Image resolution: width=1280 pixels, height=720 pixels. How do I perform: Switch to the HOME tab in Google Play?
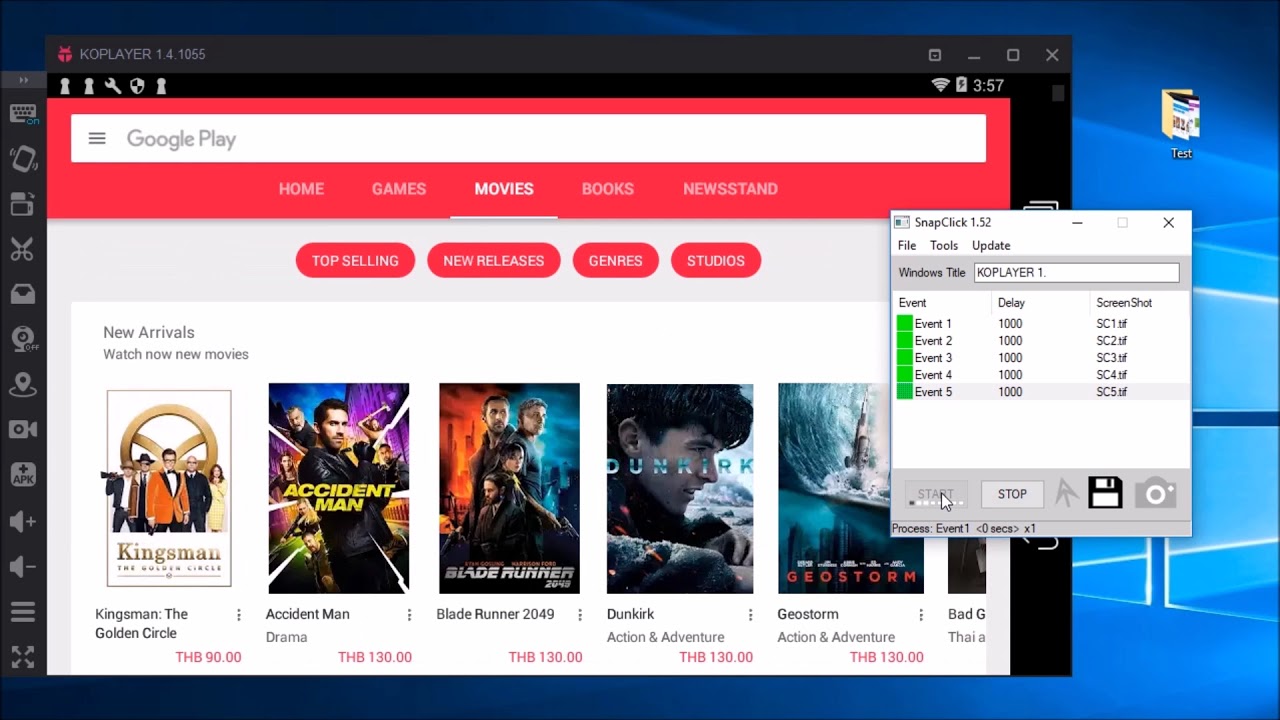[301, 189]
